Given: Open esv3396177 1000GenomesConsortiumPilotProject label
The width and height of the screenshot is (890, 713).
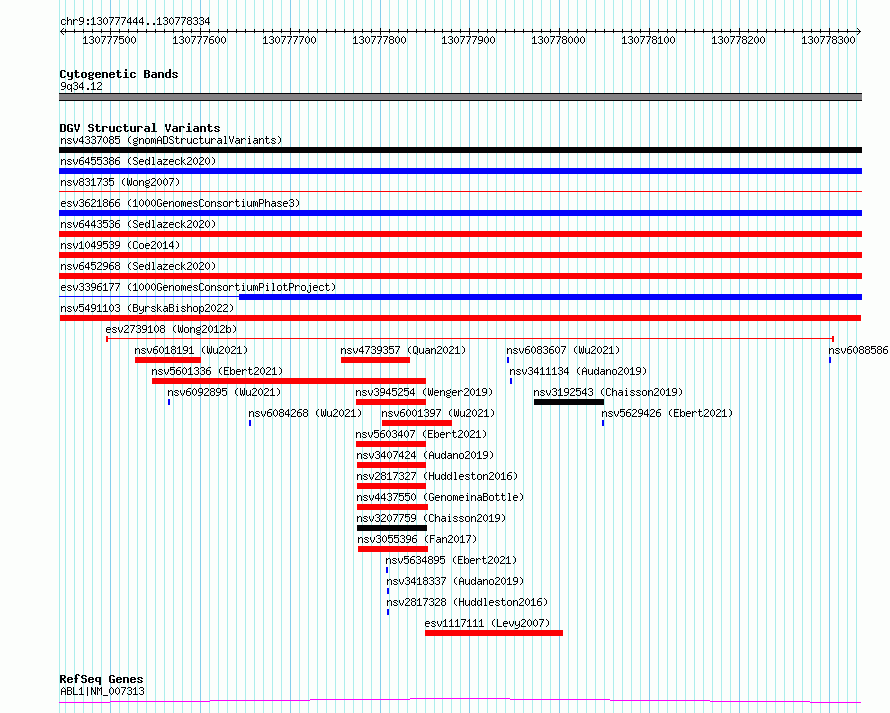Looking at the screenshot, I should (x=198, y=287).
